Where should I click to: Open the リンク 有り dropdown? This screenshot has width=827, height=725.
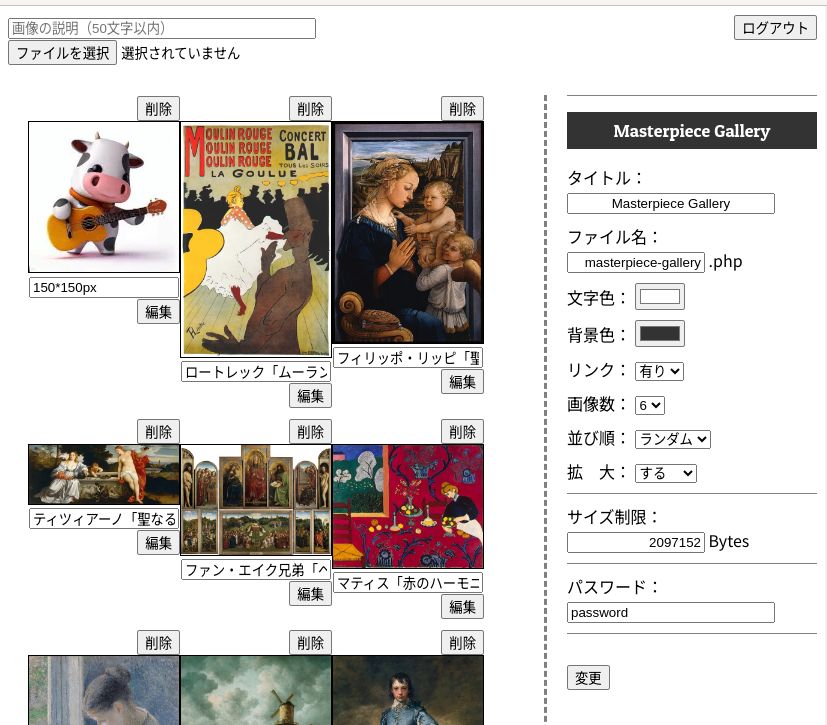click(659, 371)
